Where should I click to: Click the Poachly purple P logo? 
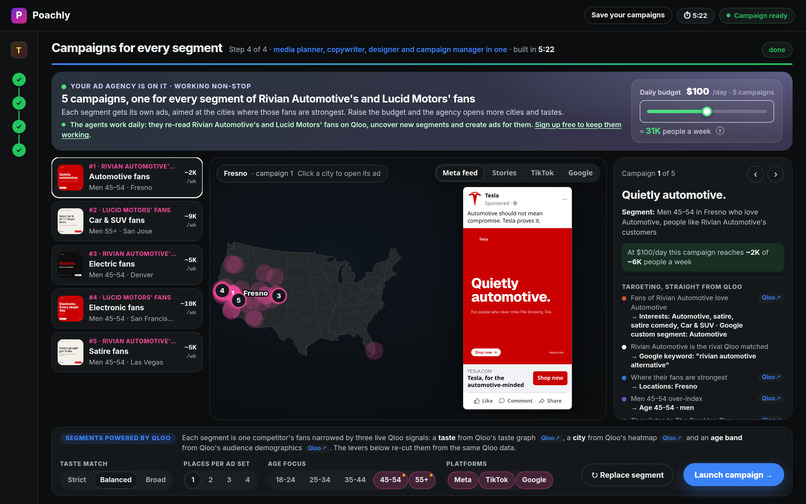point(19,15)
